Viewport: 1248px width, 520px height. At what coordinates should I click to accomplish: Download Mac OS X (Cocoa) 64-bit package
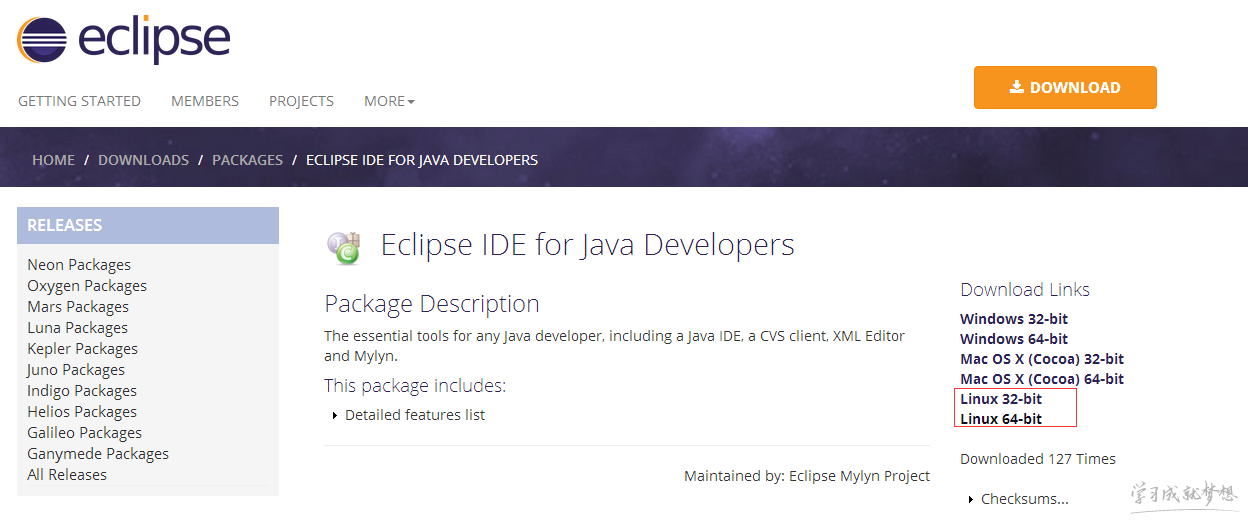(x=1042, y=379)
